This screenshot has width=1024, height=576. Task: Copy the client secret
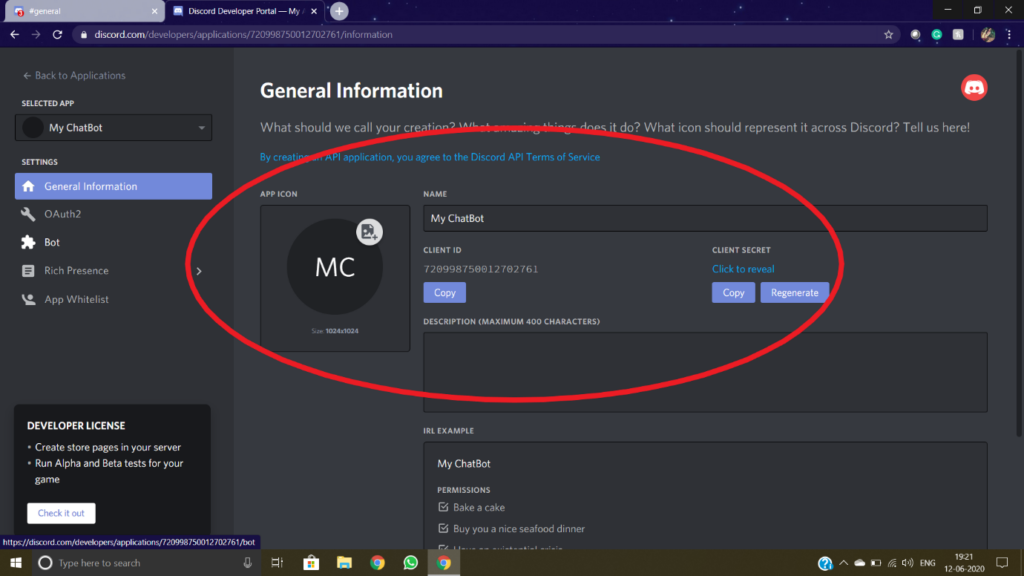pos(733,293)
